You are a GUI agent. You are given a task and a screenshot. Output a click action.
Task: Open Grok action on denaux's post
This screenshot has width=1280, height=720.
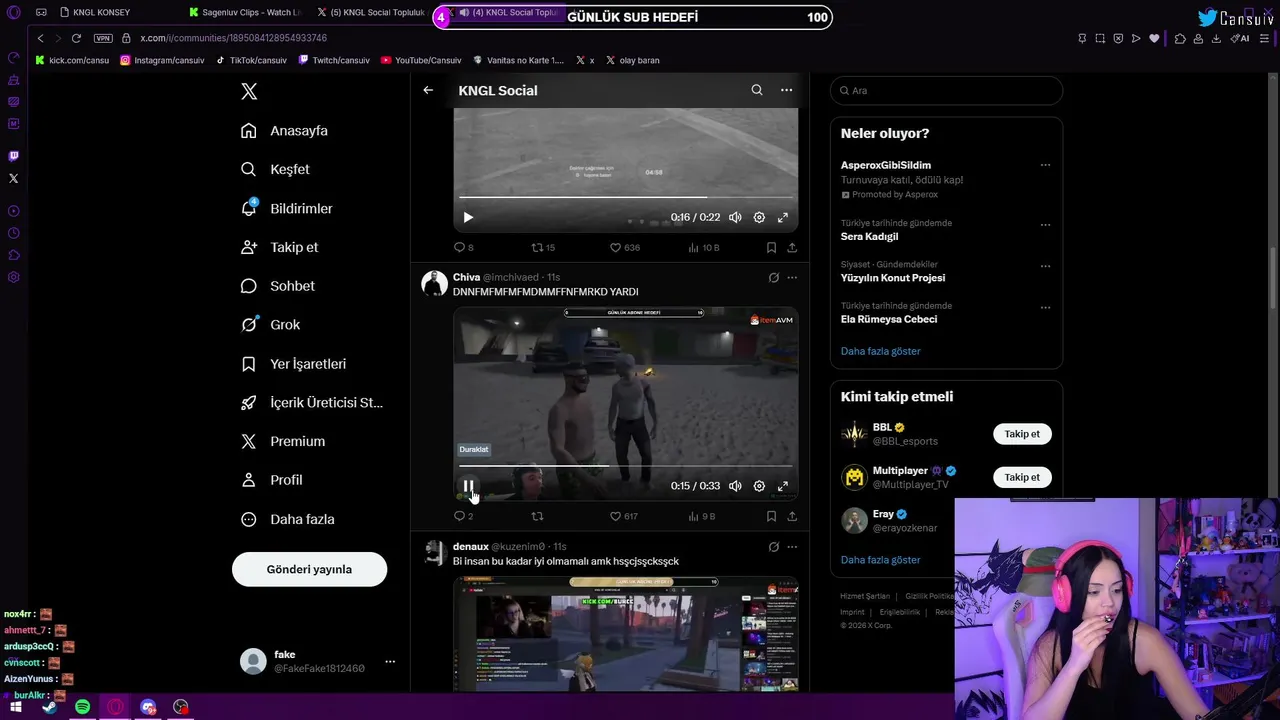click(773, 547)
